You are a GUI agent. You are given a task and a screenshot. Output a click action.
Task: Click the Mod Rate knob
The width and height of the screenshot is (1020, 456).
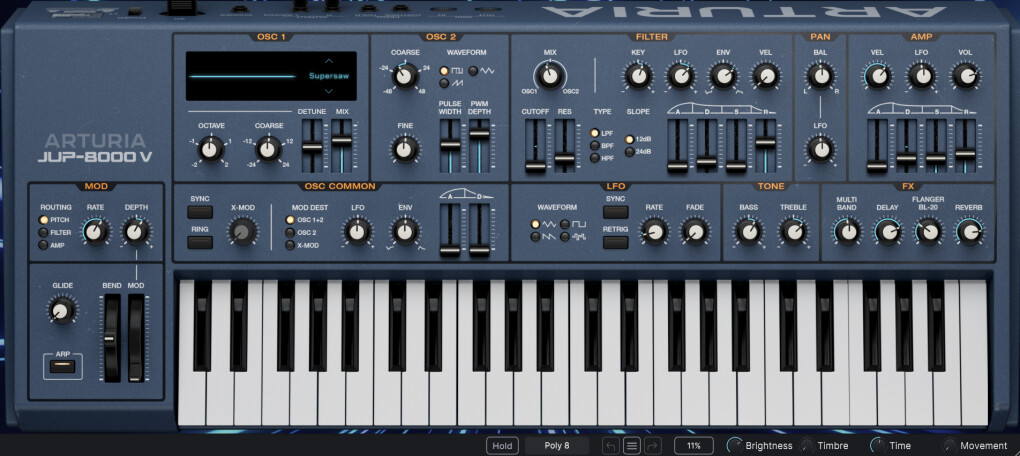coord(95,232)
